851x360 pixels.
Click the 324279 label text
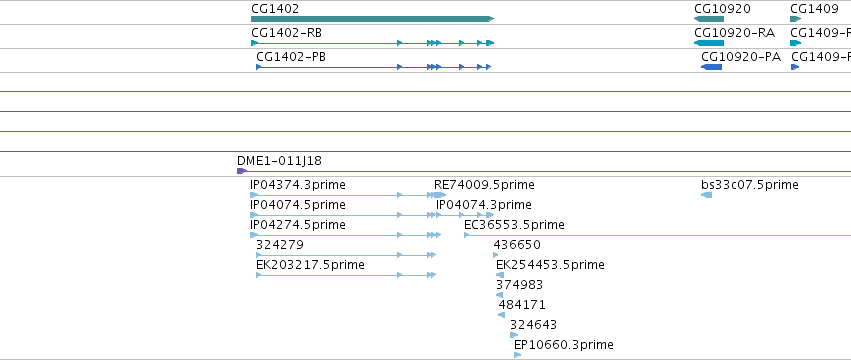(x=280, y=245)
